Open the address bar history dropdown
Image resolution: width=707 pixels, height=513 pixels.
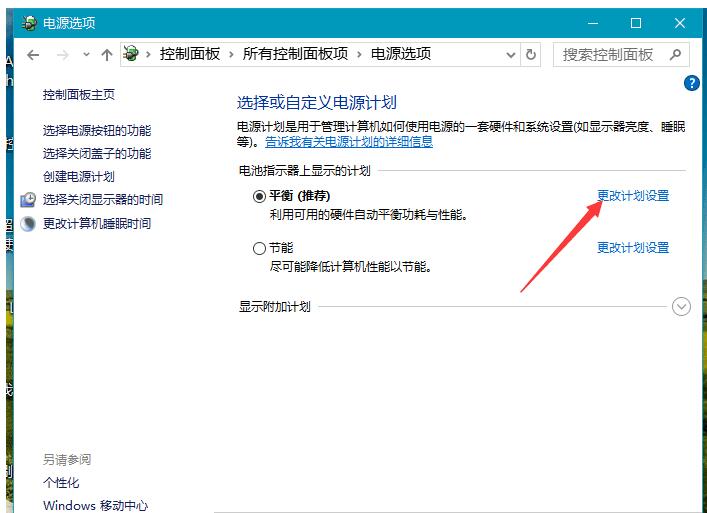(x=511, y=55)
